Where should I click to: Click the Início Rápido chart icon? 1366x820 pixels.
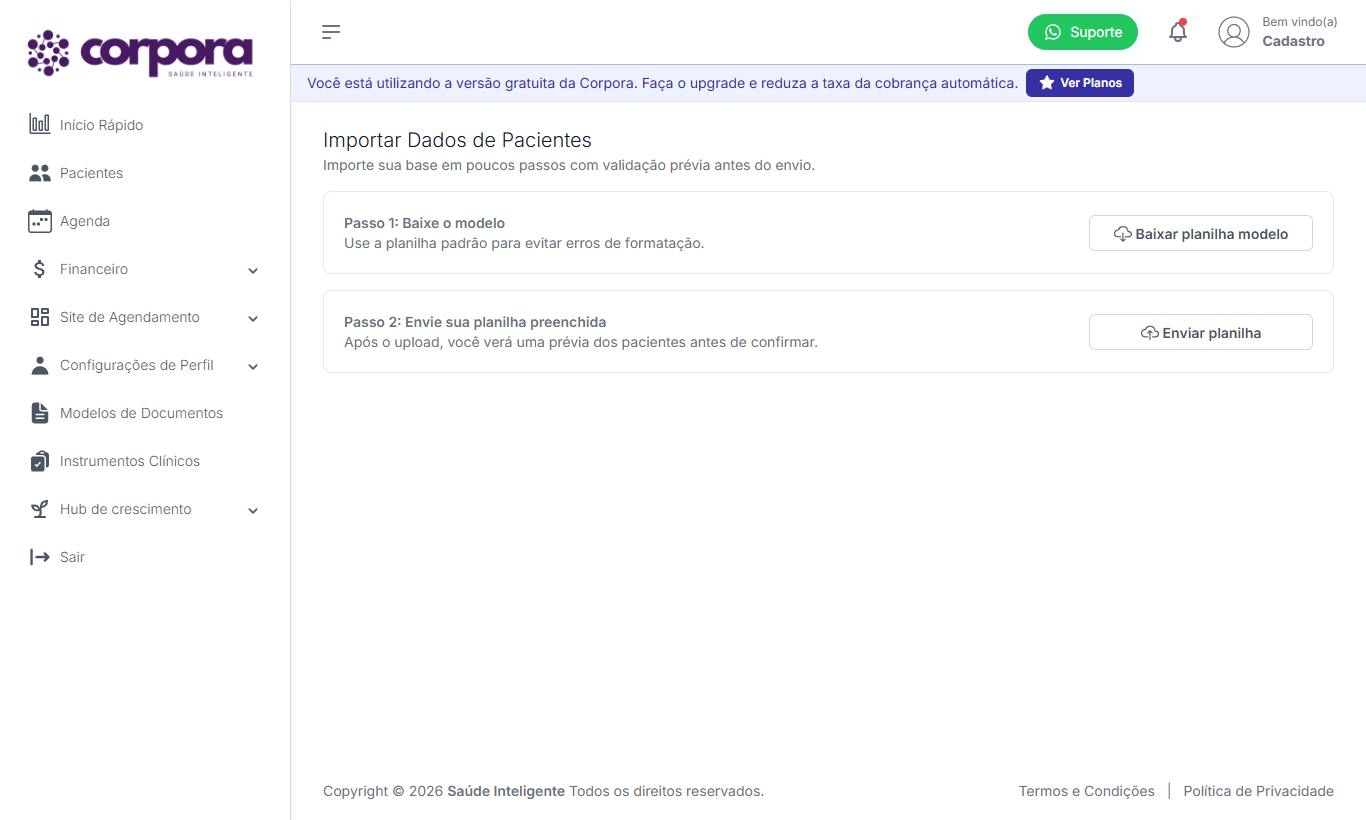coord(40,125)
